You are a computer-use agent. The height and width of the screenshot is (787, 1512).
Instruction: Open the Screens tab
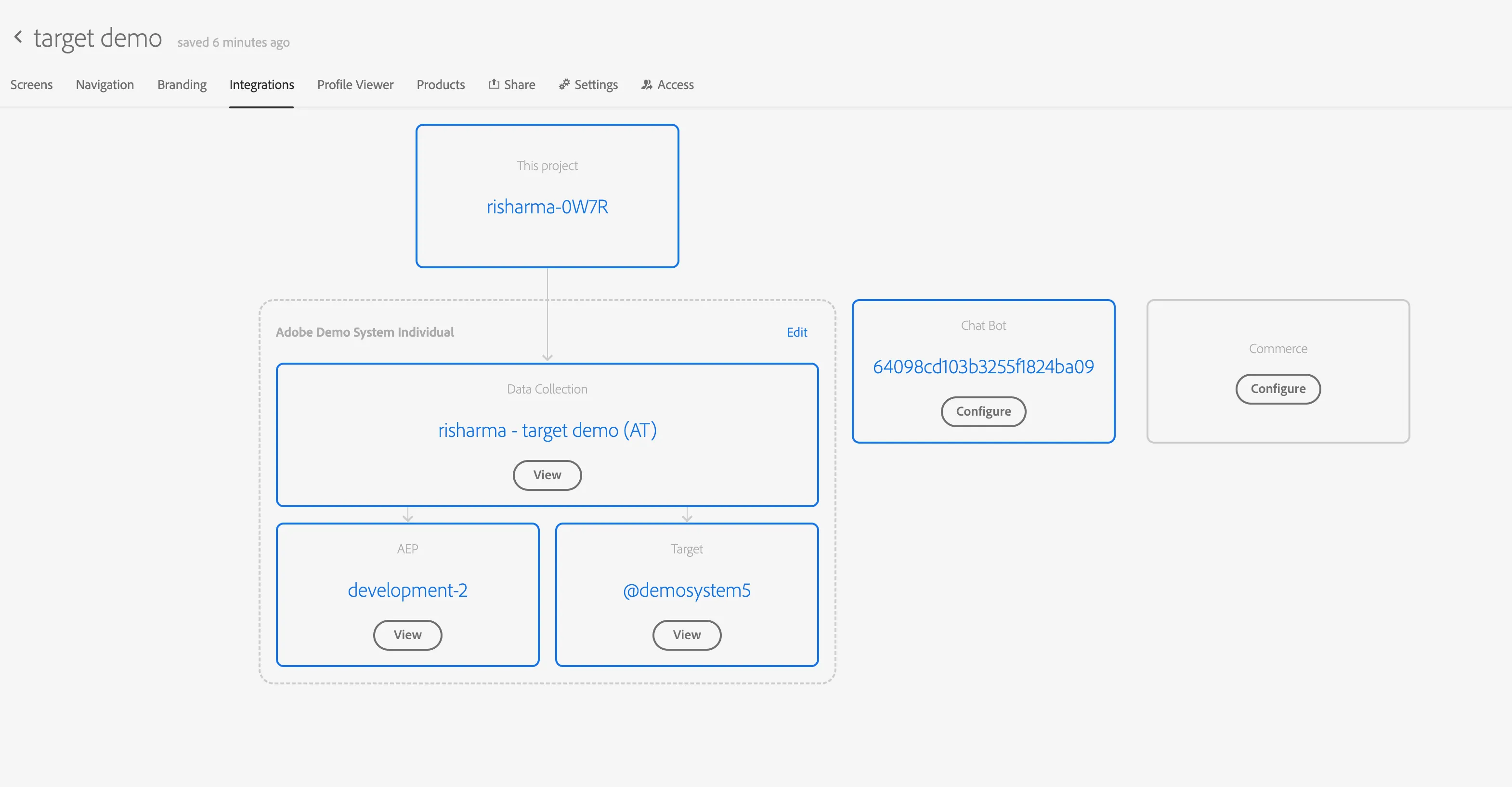point(32,84)
